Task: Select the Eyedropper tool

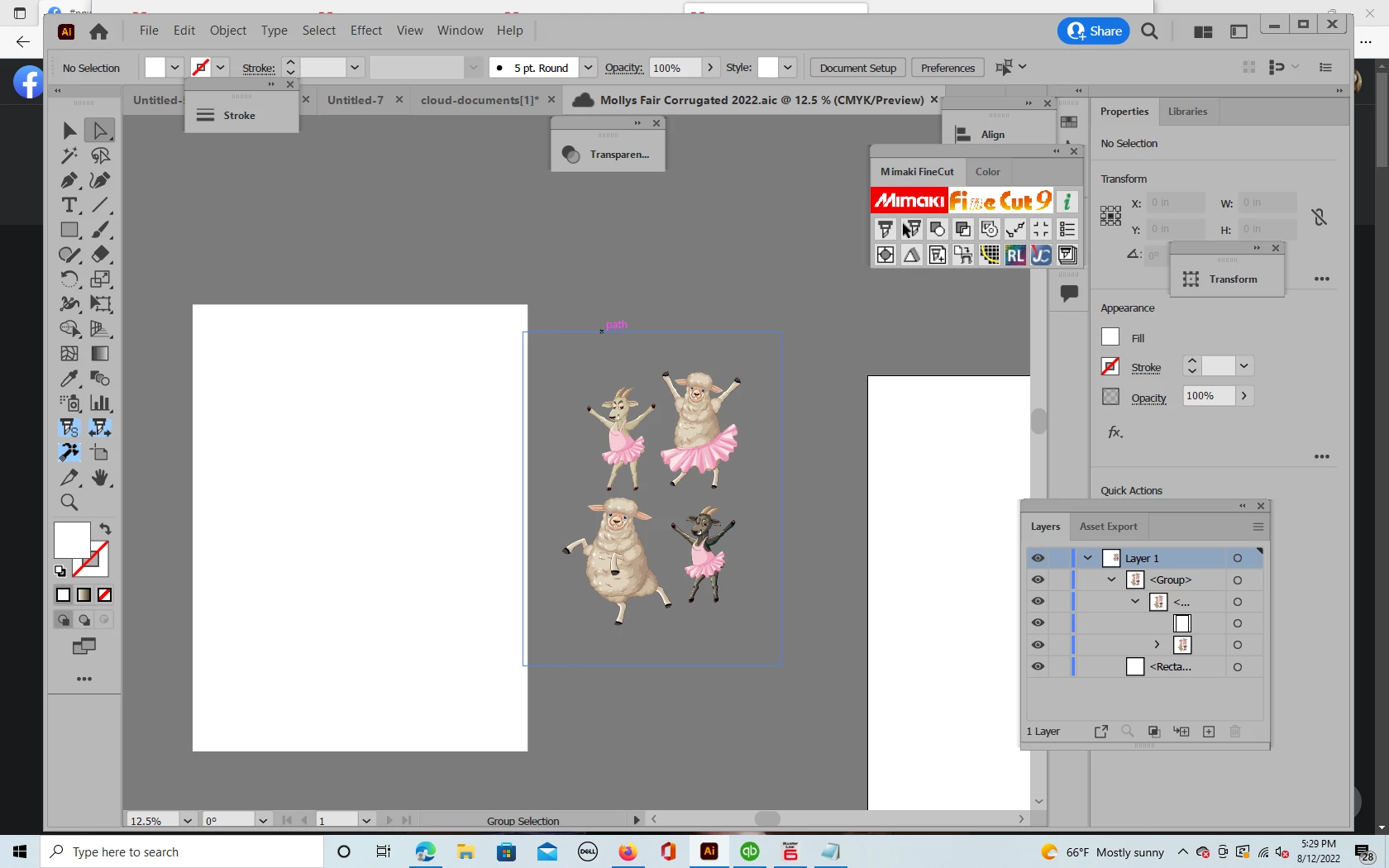Action: (69, 379)
